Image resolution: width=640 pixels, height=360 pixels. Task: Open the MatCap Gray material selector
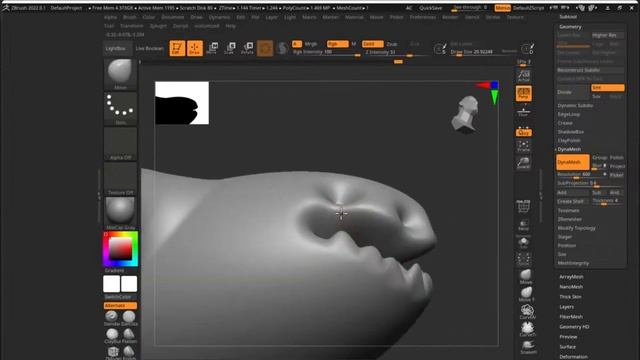pos(120,213)
